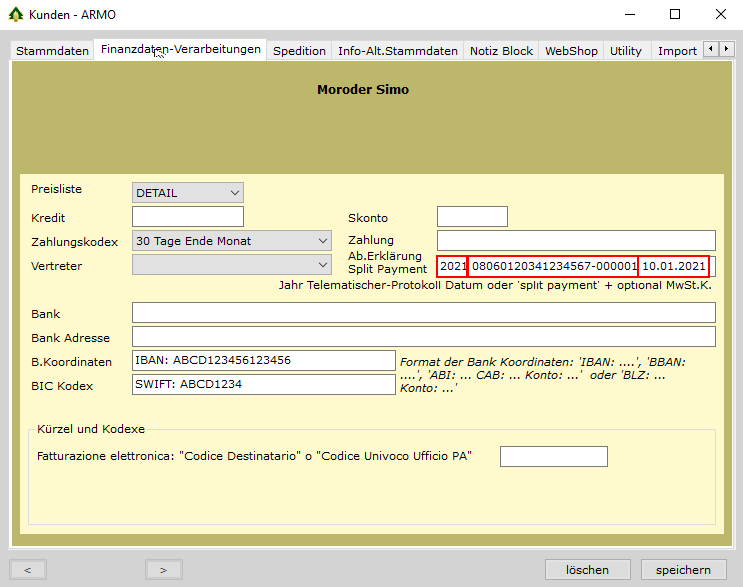Go to next customer record

[170, 570]
